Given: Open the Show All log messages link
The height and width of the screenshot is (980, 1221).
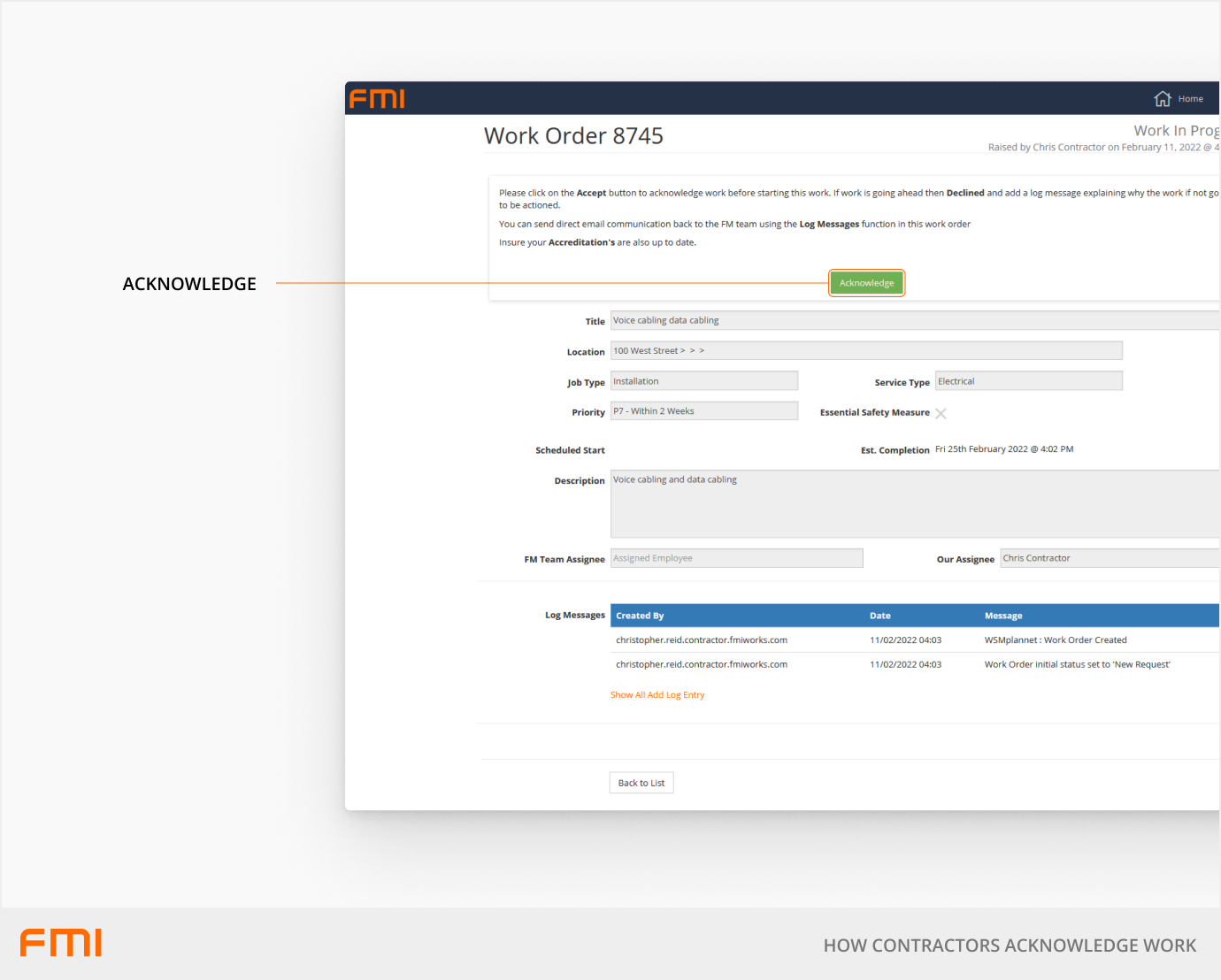Looking at the screenshot, I should point(627,695).
